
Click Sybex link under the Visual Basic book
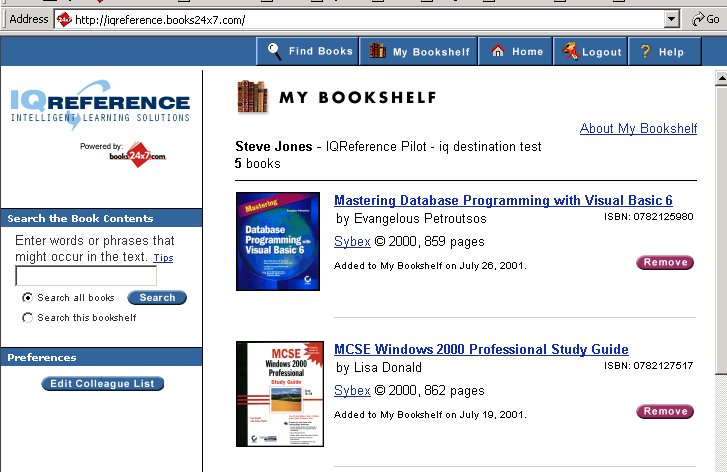[352, 242]
